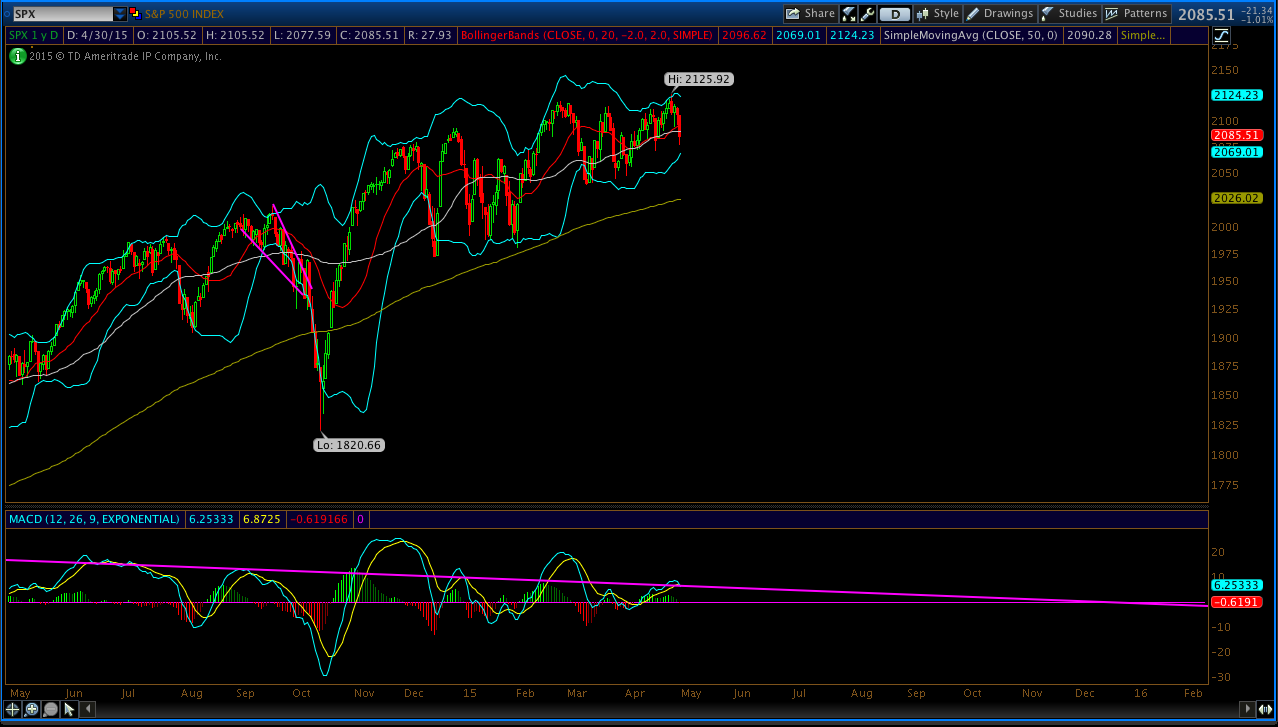Open the Drawings dropdown menu

(x=1000, y=14)
